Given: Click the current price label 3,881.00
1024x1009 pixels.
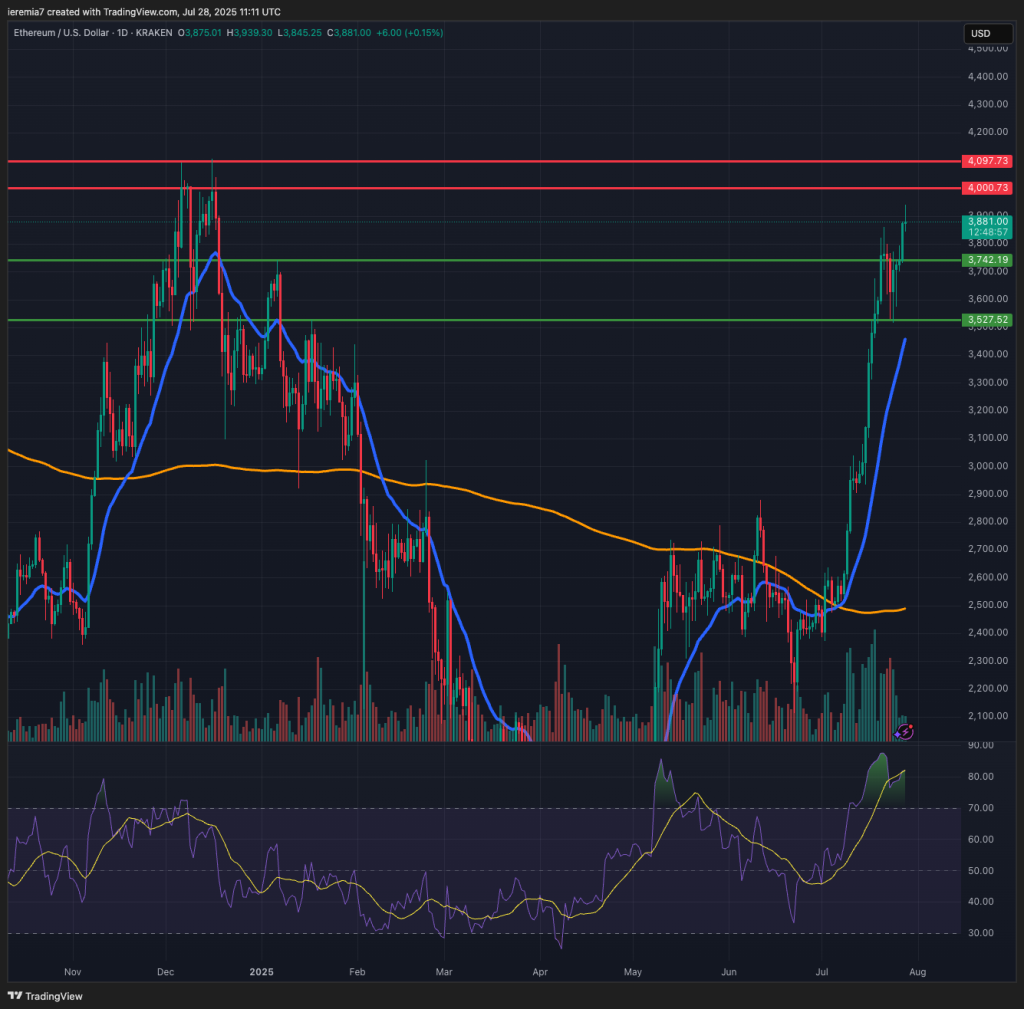Looking at the screenshot, I should 987,221.
